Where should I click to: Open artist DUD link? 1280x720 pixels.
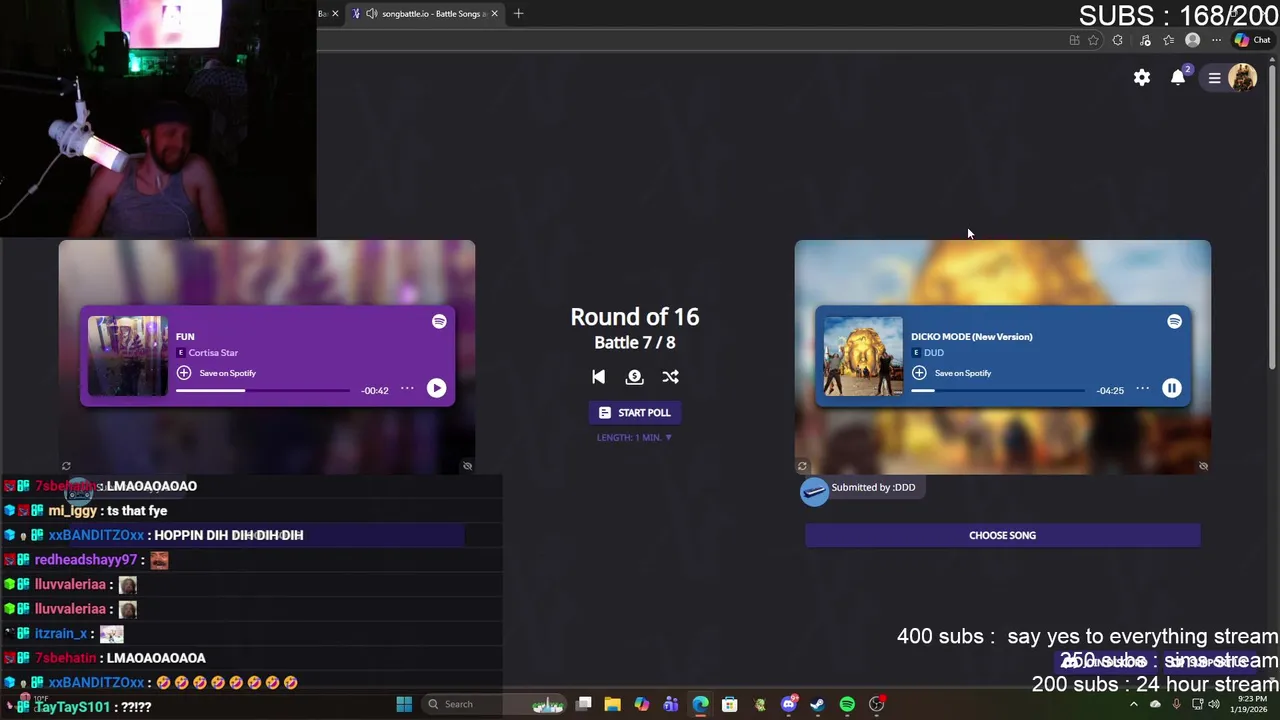933,353
